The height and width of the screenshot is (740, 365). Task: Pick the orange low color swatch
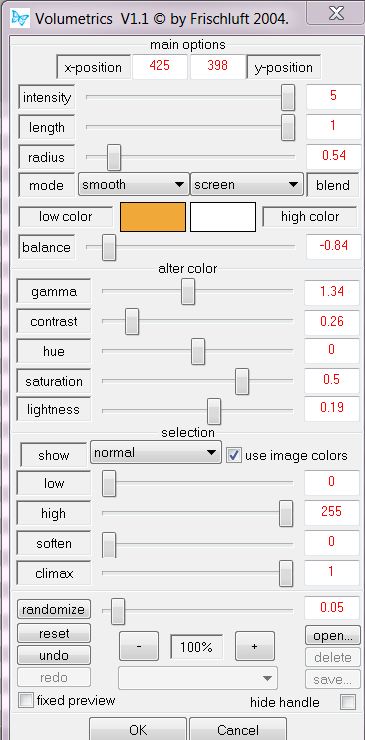tap(153, 217)
